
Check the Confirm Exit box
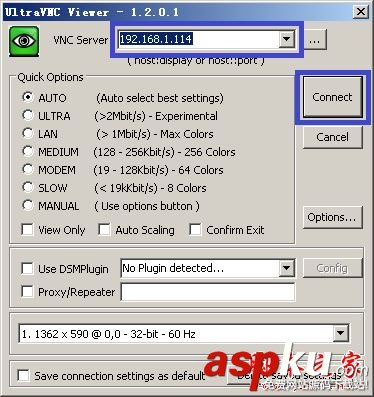pyautogui.click(x=195, y=229)
